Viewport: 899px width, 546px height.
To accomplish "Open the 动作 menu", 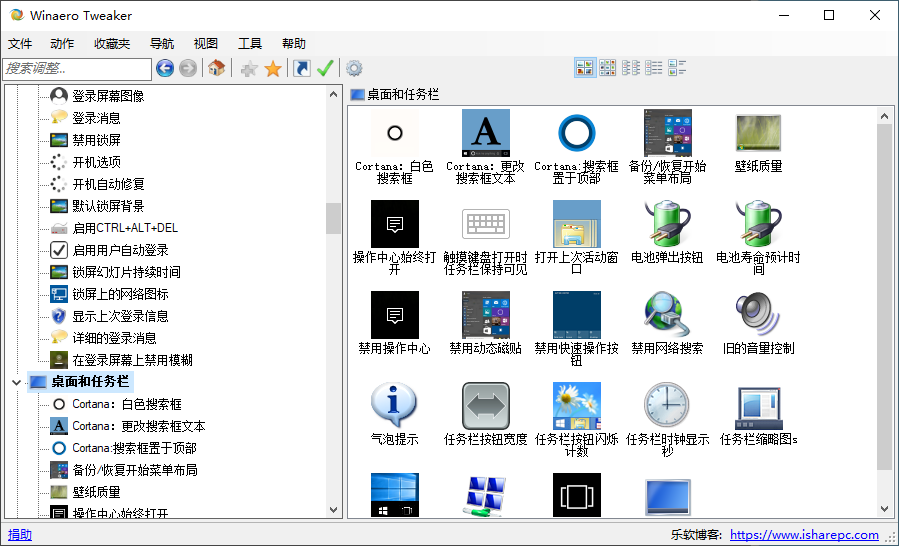I will [62, 44].
